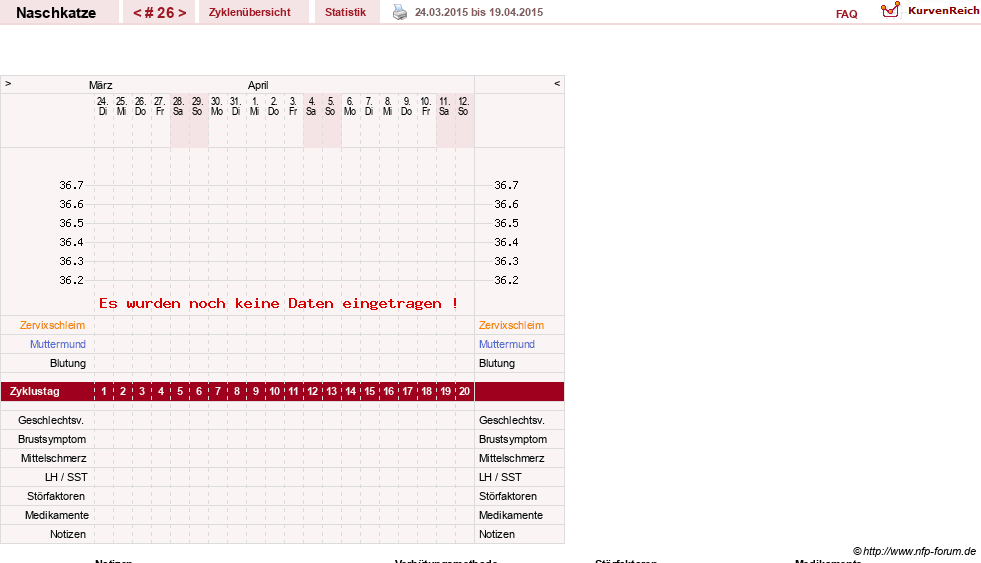The image size is (981, 563).
Task: Go to previous cycle with left arrow before #26
Action: coord(137,13)
